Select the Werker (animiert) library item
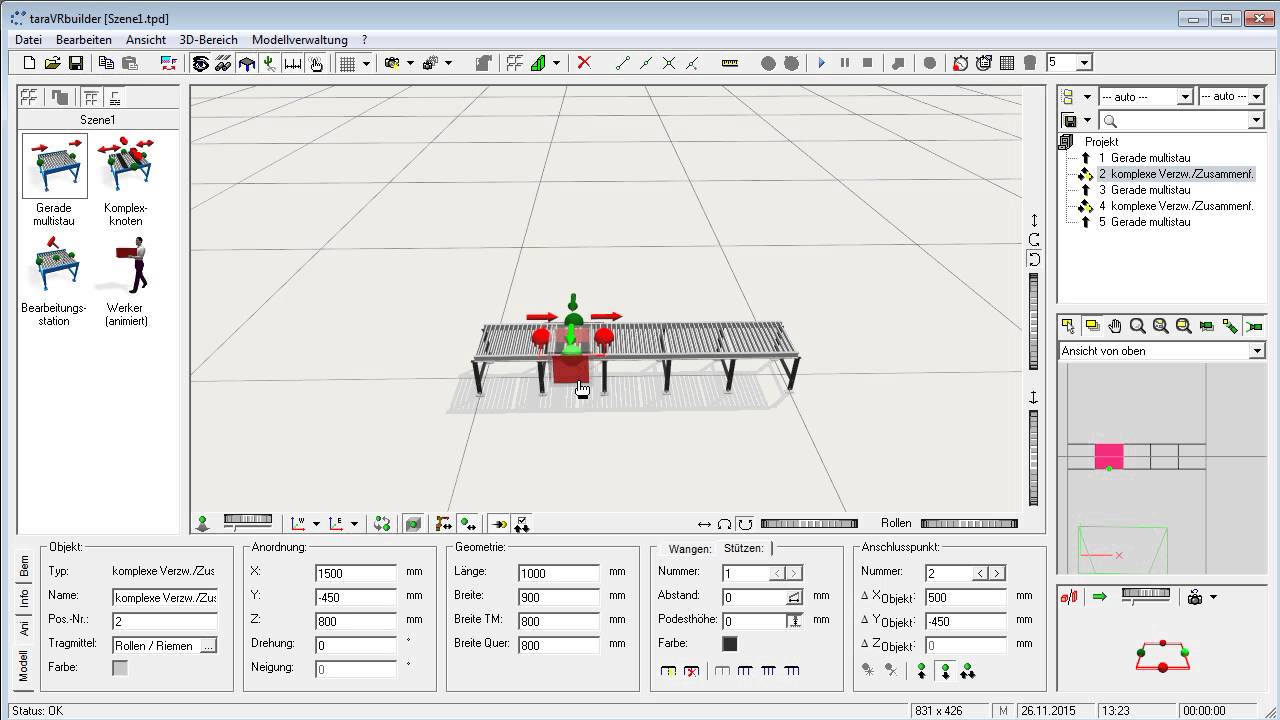Screen dimensions: 1280x720 (126, 265)
